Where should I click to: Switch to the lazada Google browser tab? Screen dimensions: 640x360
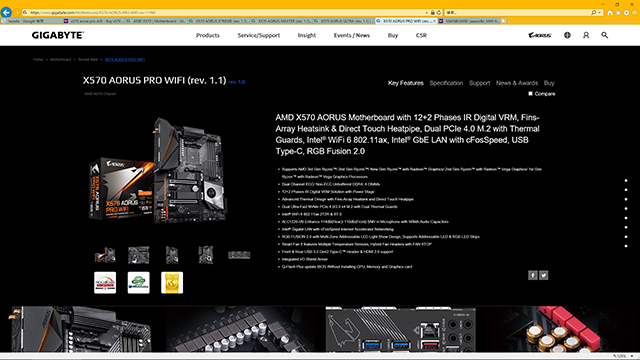pyautogui.click(x=31, y=21)
